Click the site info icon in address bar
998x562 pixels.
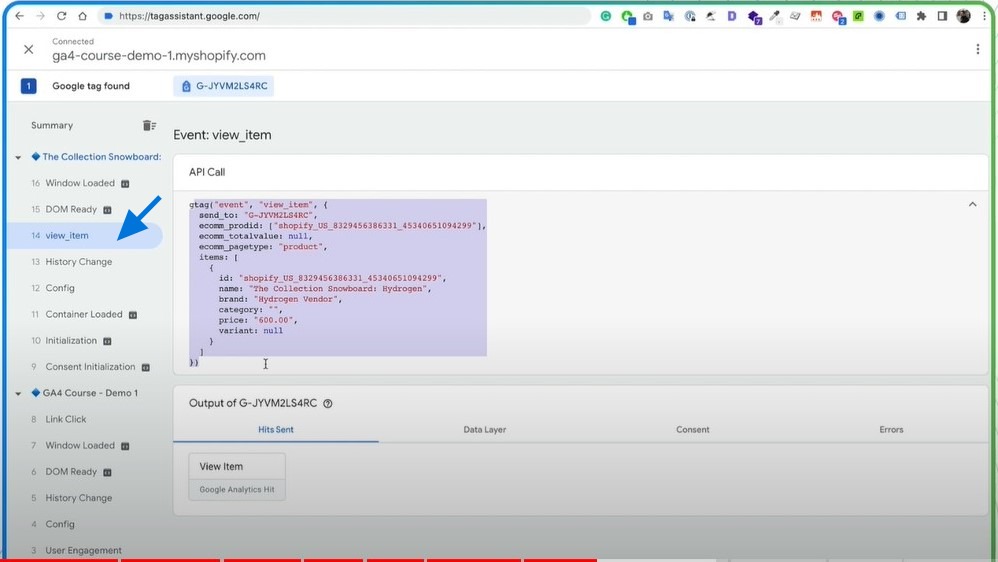[x=109, y=16]
